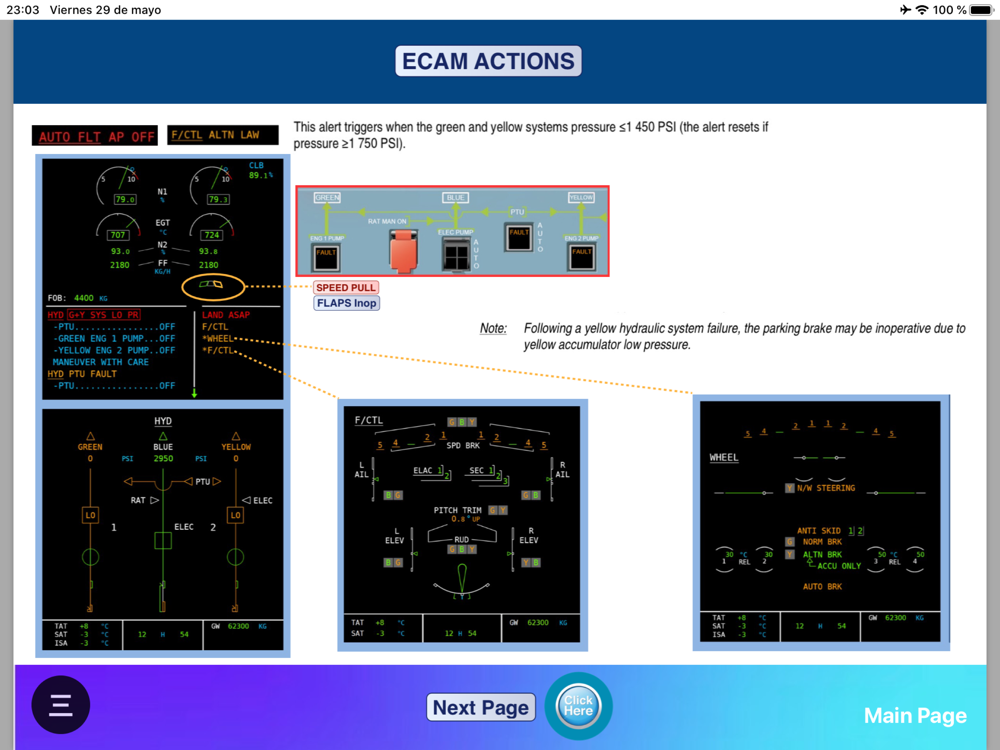Image resolution: width=1000 pixels, height=750 pixels.
Task: Click the PITCH TRIM label
Action: (x=457, y=510)
